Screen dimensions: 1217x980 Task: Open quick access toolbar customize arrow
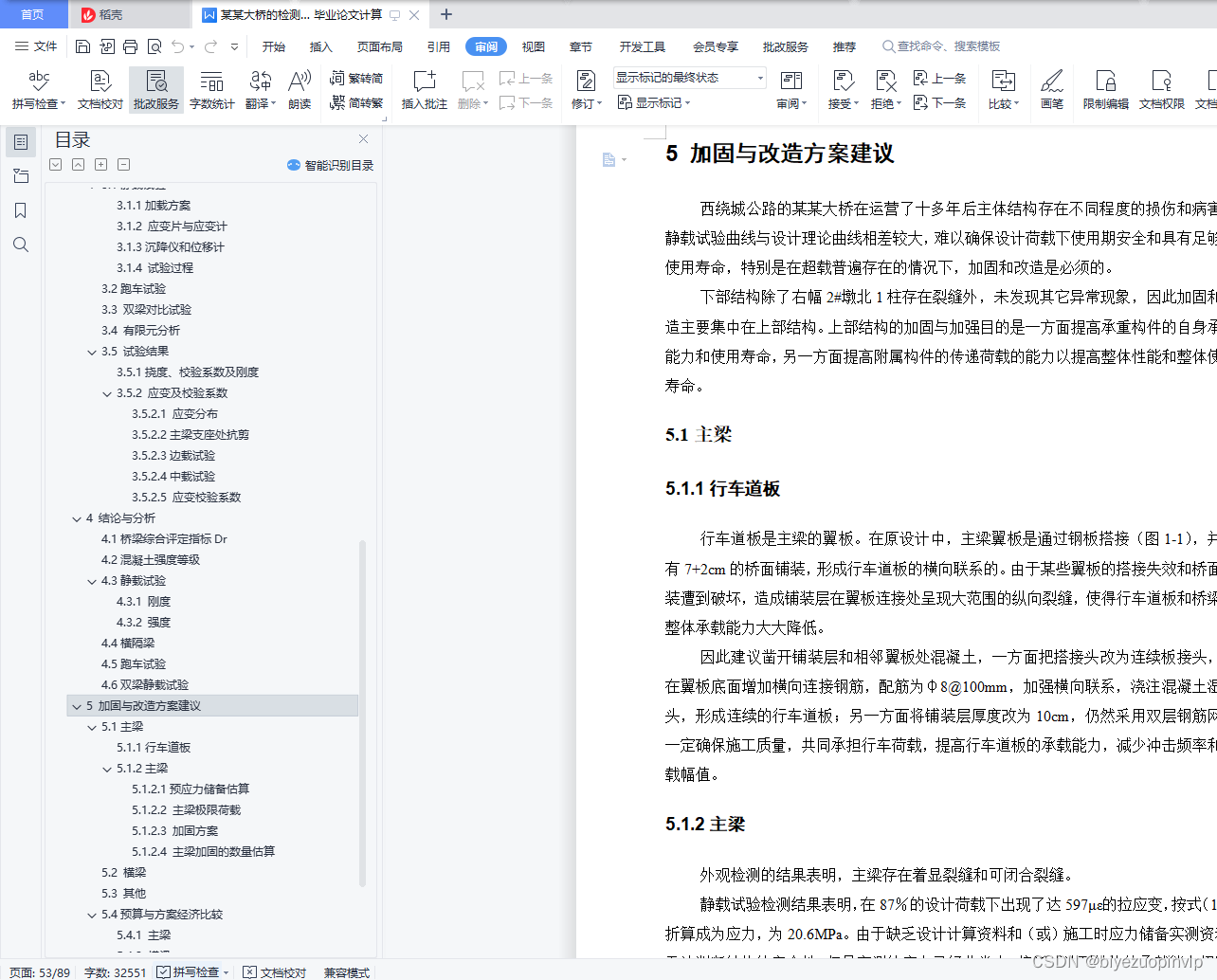click(x=235, y=46)
